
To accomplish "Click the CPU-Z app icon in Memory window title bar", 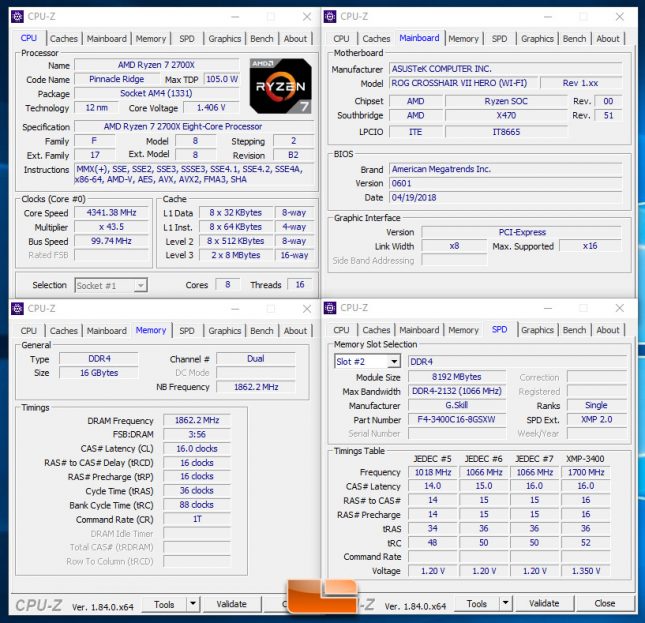I will click(17, 308).
